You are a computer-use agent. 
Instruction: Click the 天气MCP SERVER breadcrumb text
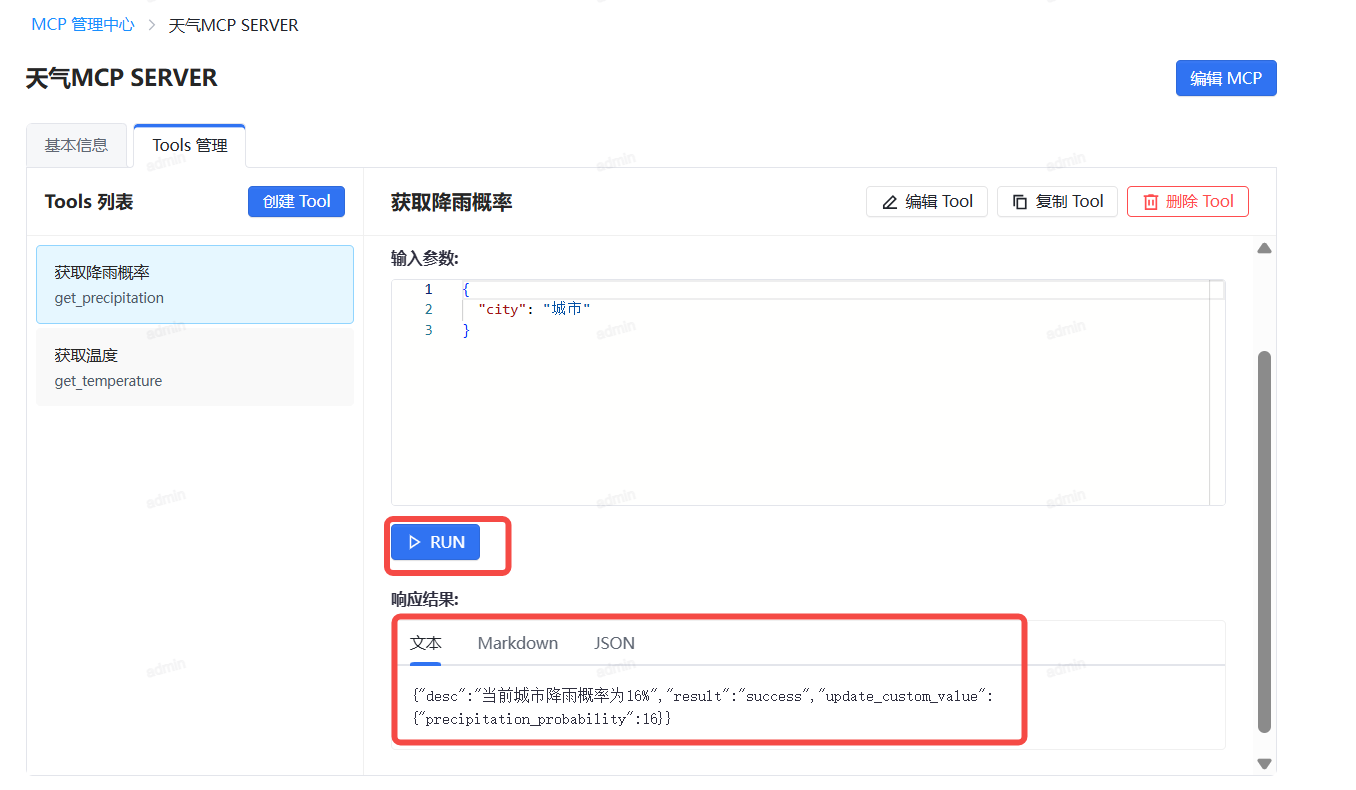(233, 25)
